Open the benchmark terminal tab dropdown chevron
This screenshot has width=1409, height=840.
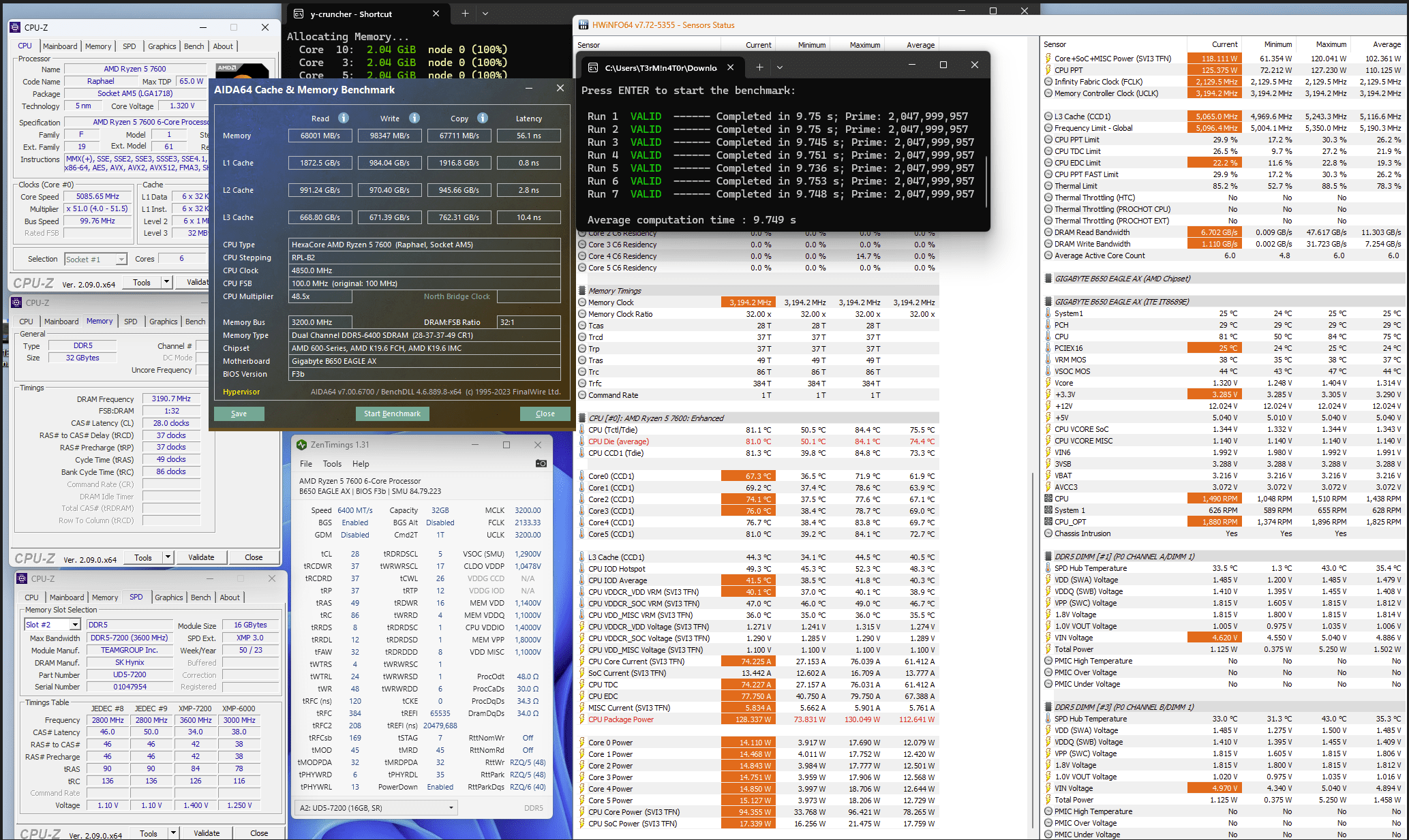pyautogui.click(x=780, y=67)
